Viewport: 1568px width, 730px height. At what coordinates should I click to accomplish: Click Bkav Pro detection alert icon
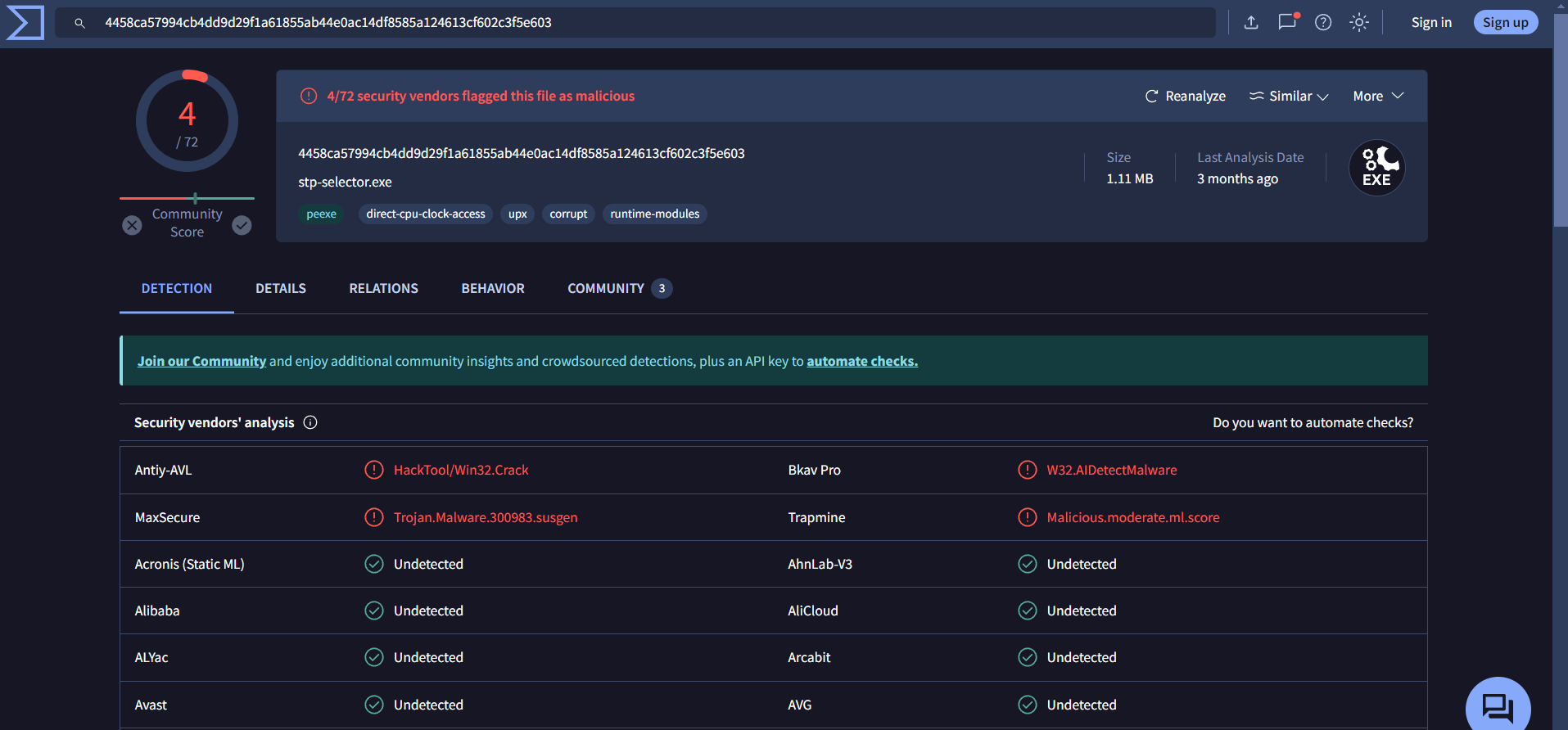point(1027,470)
